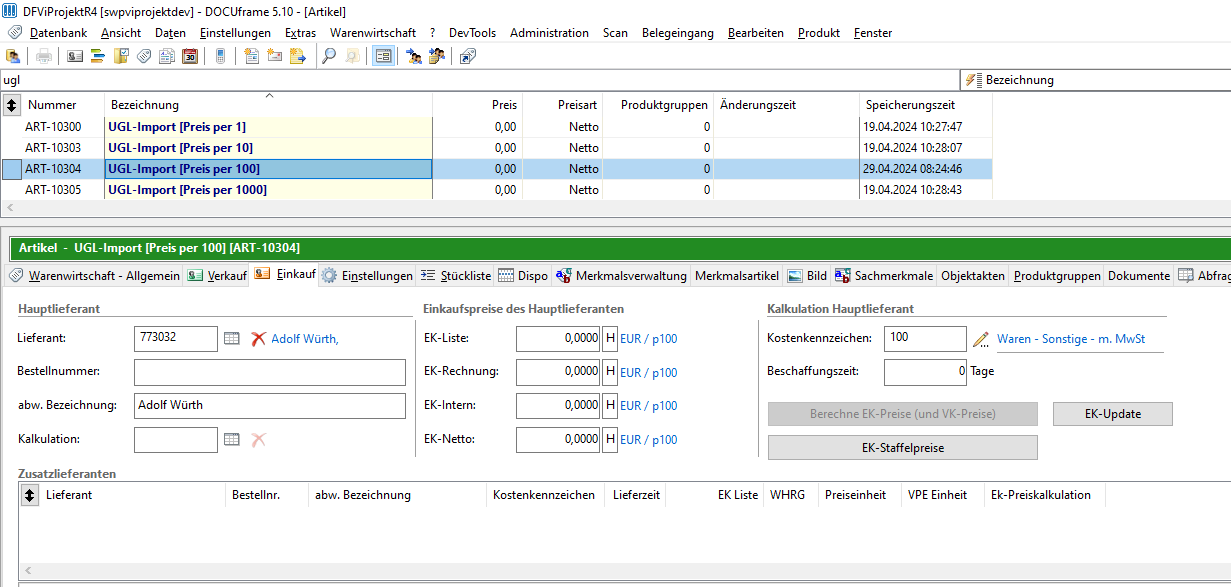
Task: Open the Warenwirtschaft menu
Action: [x=373, y=33]
